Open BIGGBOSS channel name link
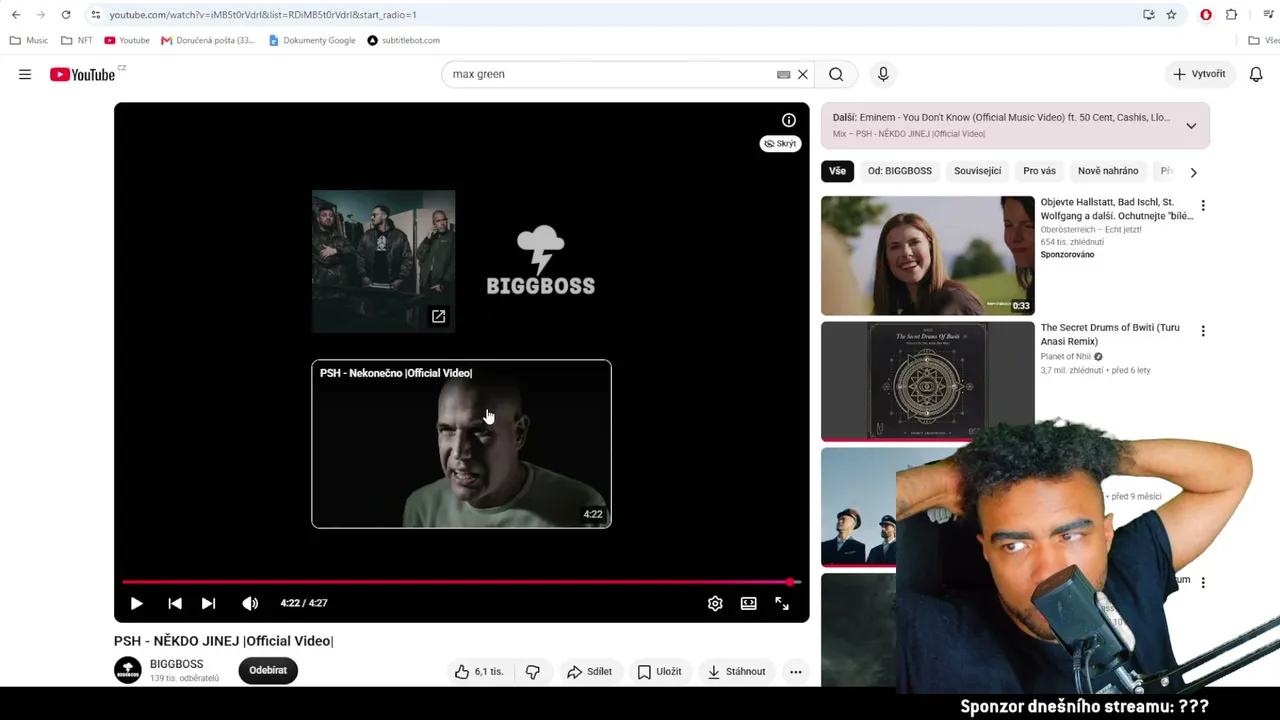The image size is (1280, 720). coord(176,664)
